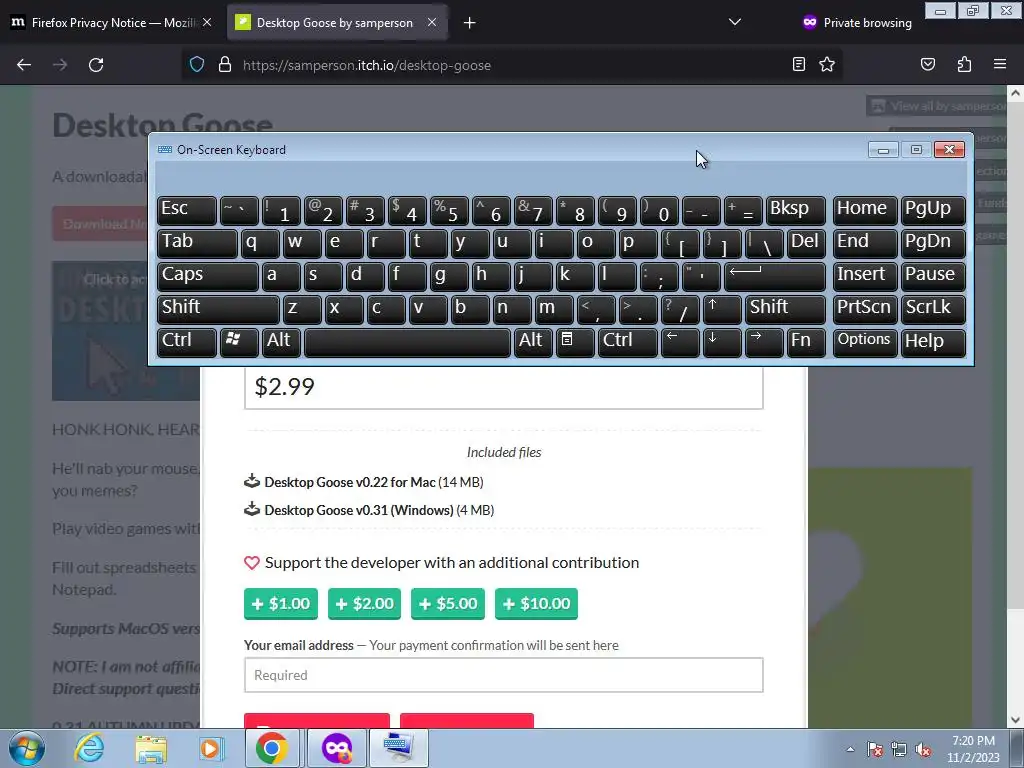
Task: Toggle the left Ctrl key
Action: (187, 341)
